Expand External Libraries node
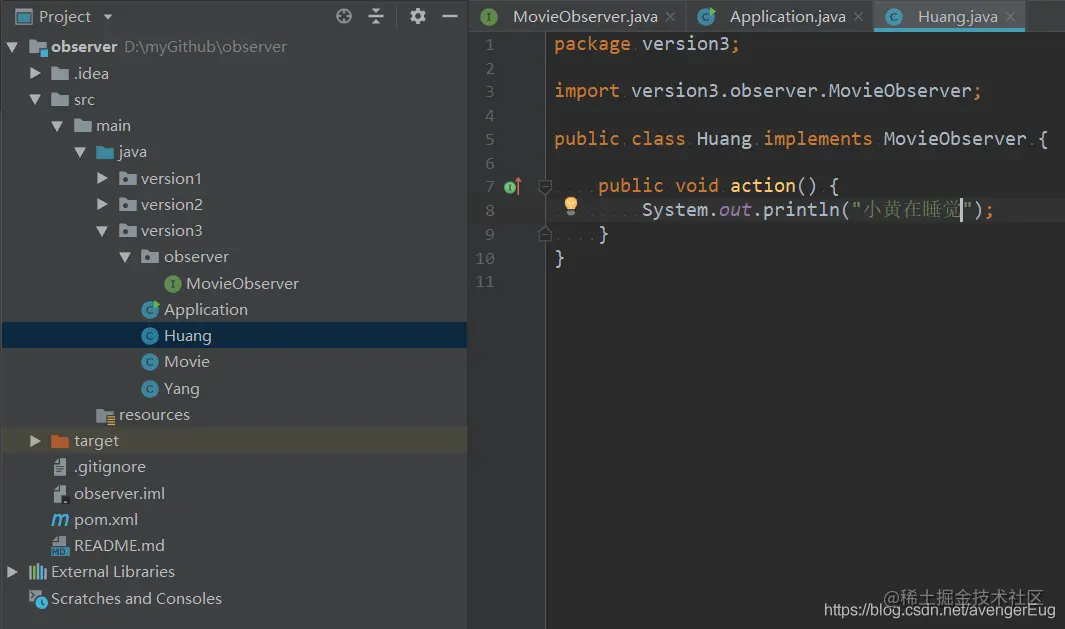 (12, 572)
